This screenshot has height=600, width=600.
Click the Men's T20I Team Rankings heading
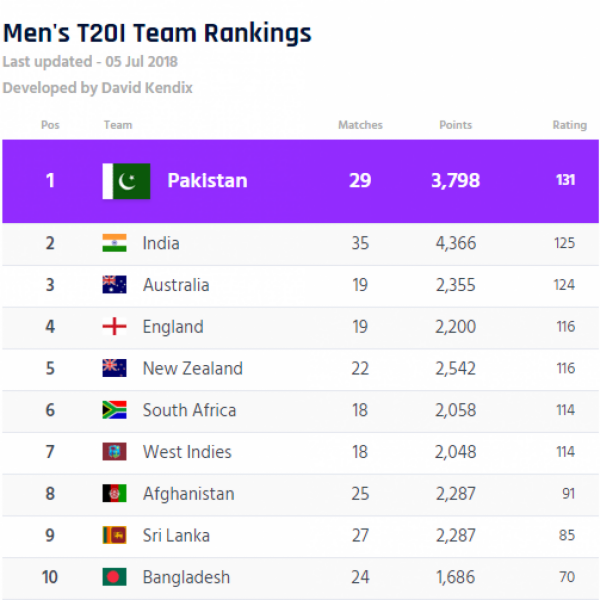tap(157, 33)
